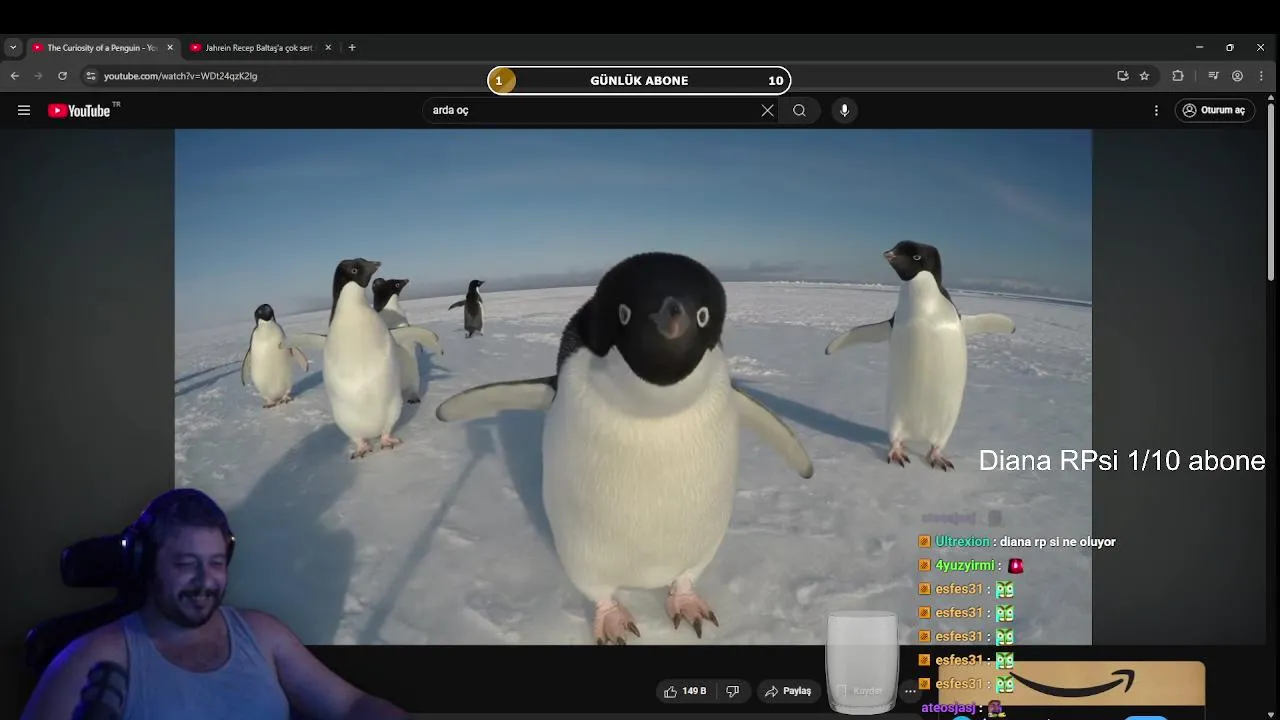Close 'The Curiosity of a Penguin' tab
The image size is (1280, 720).
[170, 47]
